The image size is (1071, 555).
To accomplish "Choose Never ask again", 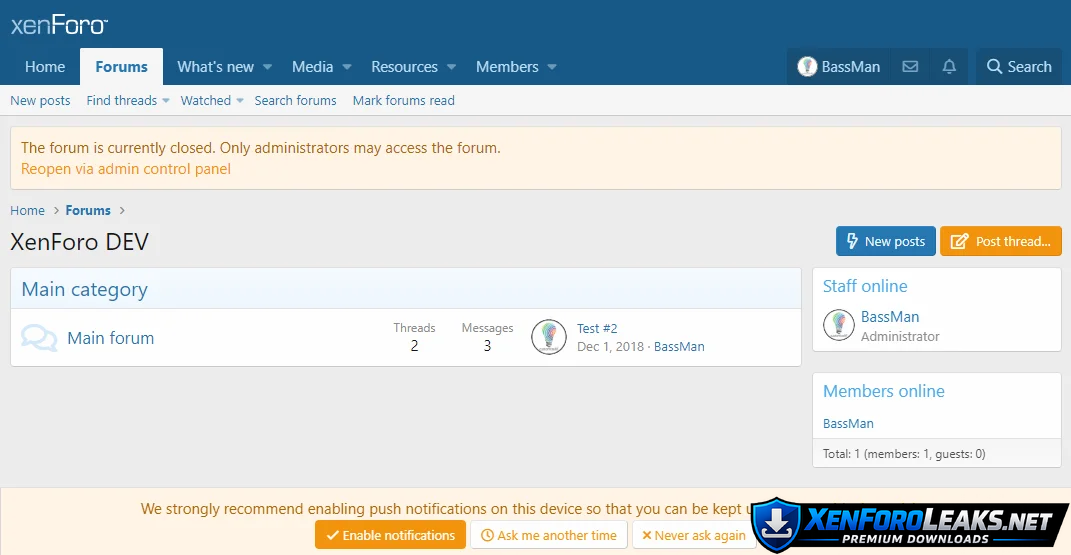I will (x=693, y=535).
